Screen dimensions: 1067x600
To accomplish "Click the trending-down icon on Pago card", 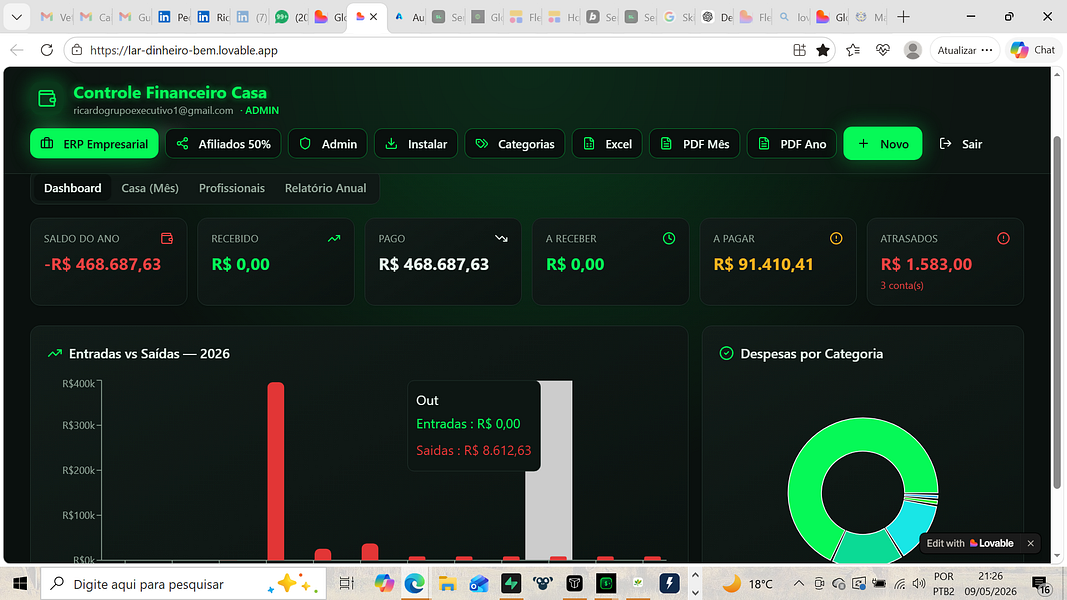I will click(x=502, y=238).
